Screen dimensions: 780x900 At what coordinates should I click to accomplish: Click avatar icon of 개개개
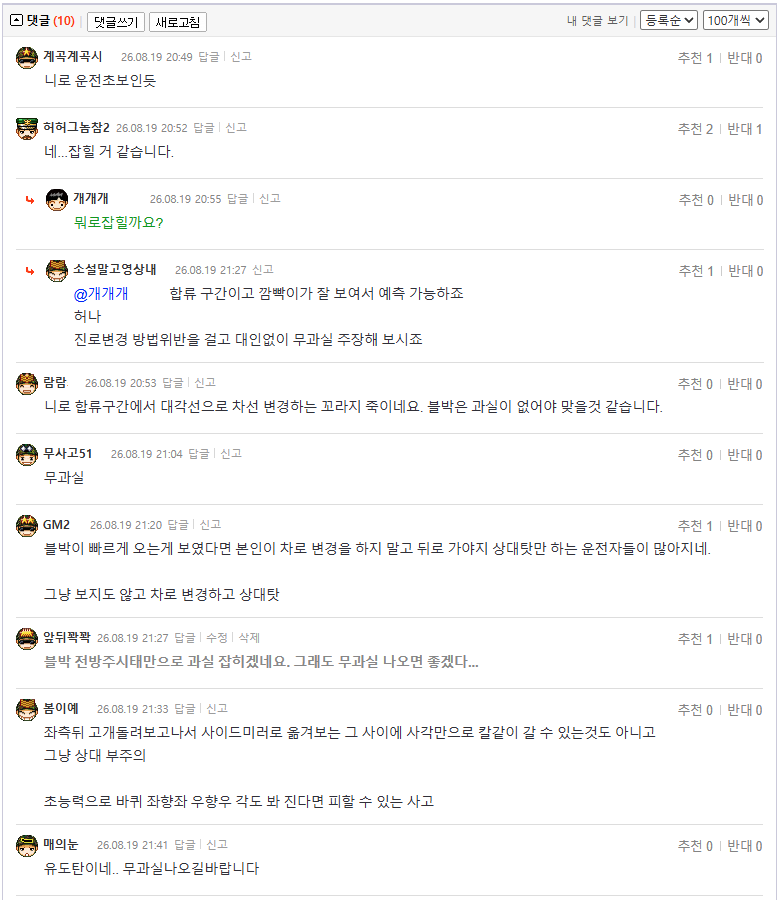[56, 200]
